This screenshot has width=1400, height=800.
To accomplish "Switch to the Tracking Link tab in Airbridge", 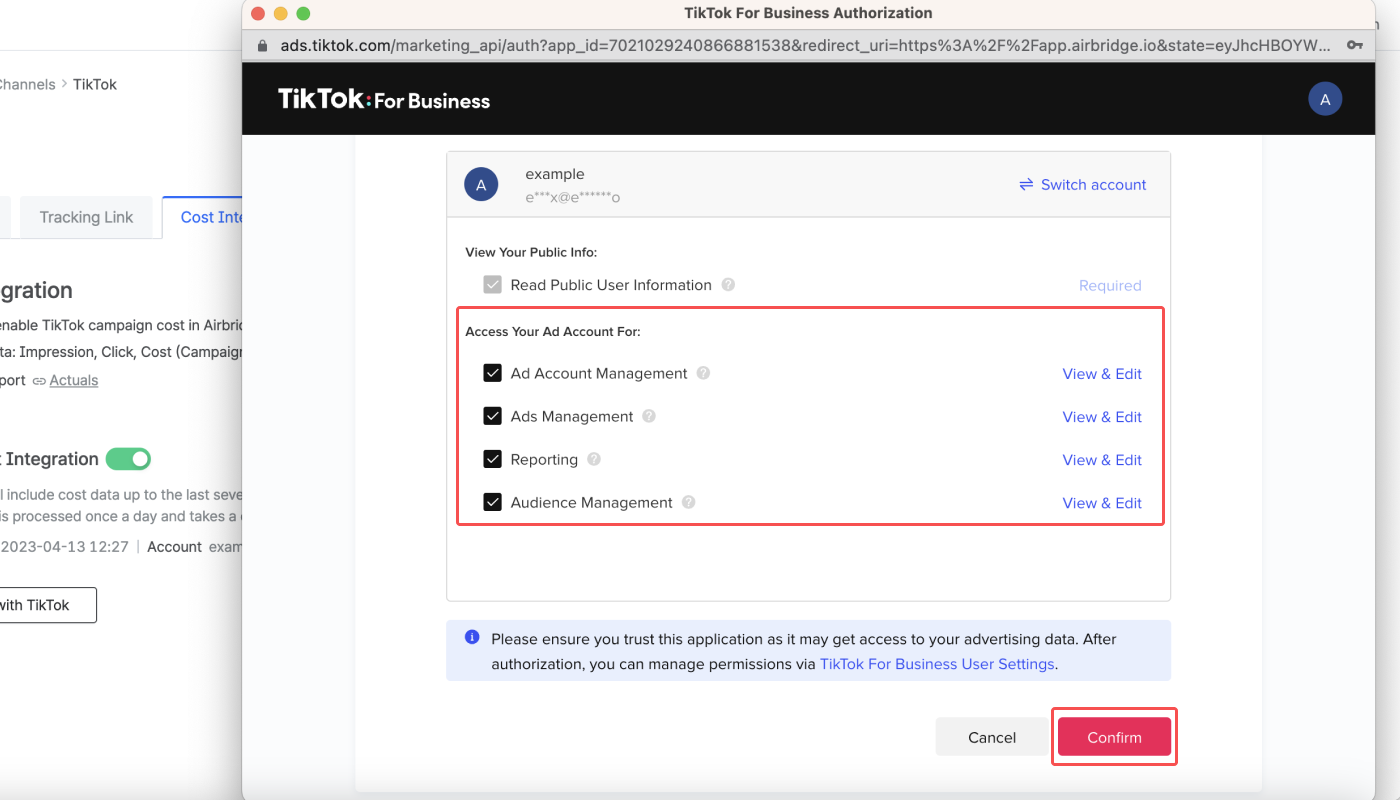I will 86,217.
